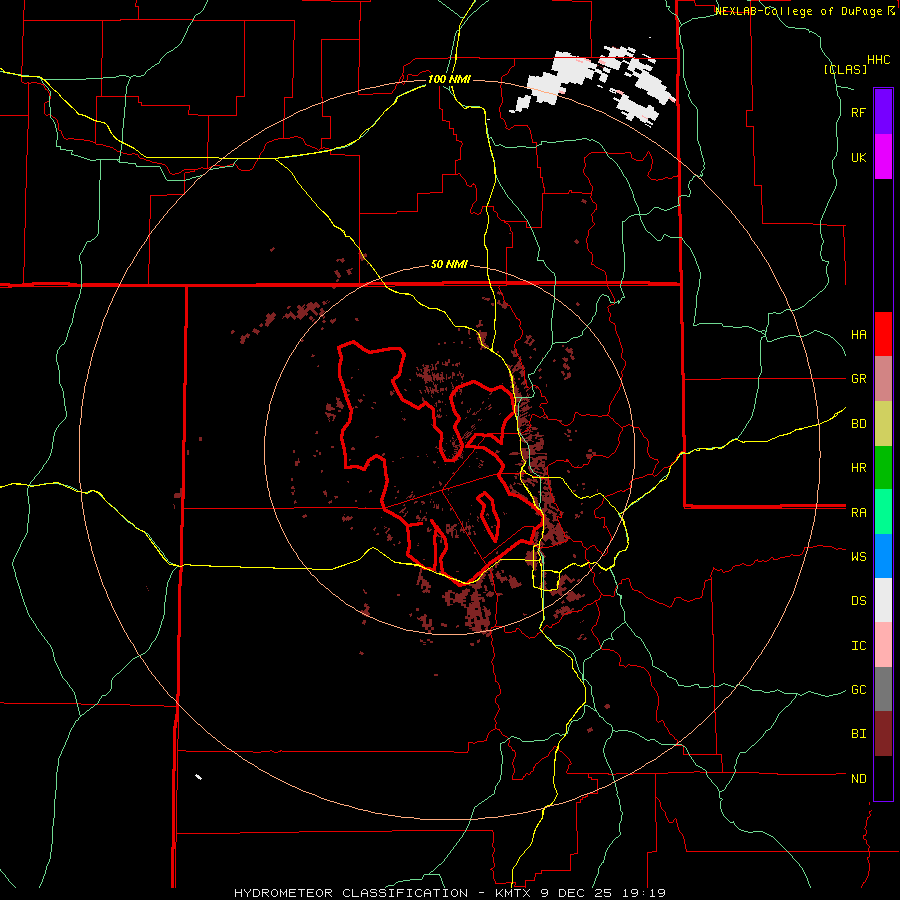Select the WS blue legend swatch
The image size is (900, 900).
click(883, 556)
